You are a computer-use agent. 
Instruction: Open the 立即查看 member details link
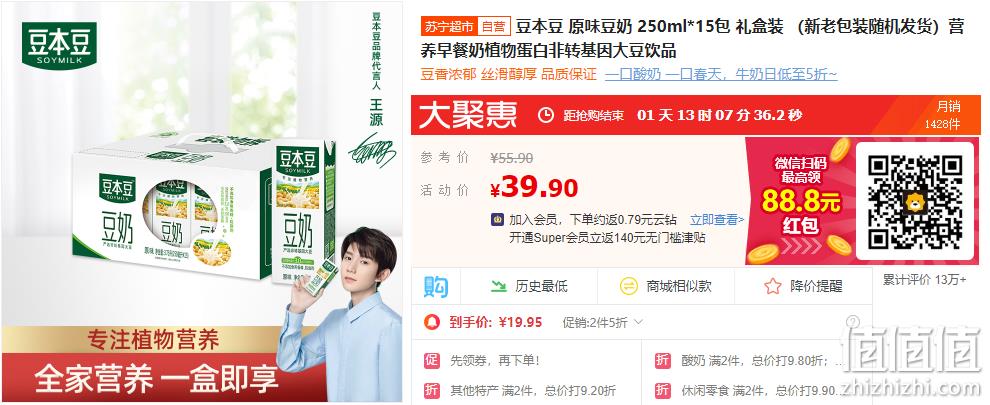tap(717, 220)
